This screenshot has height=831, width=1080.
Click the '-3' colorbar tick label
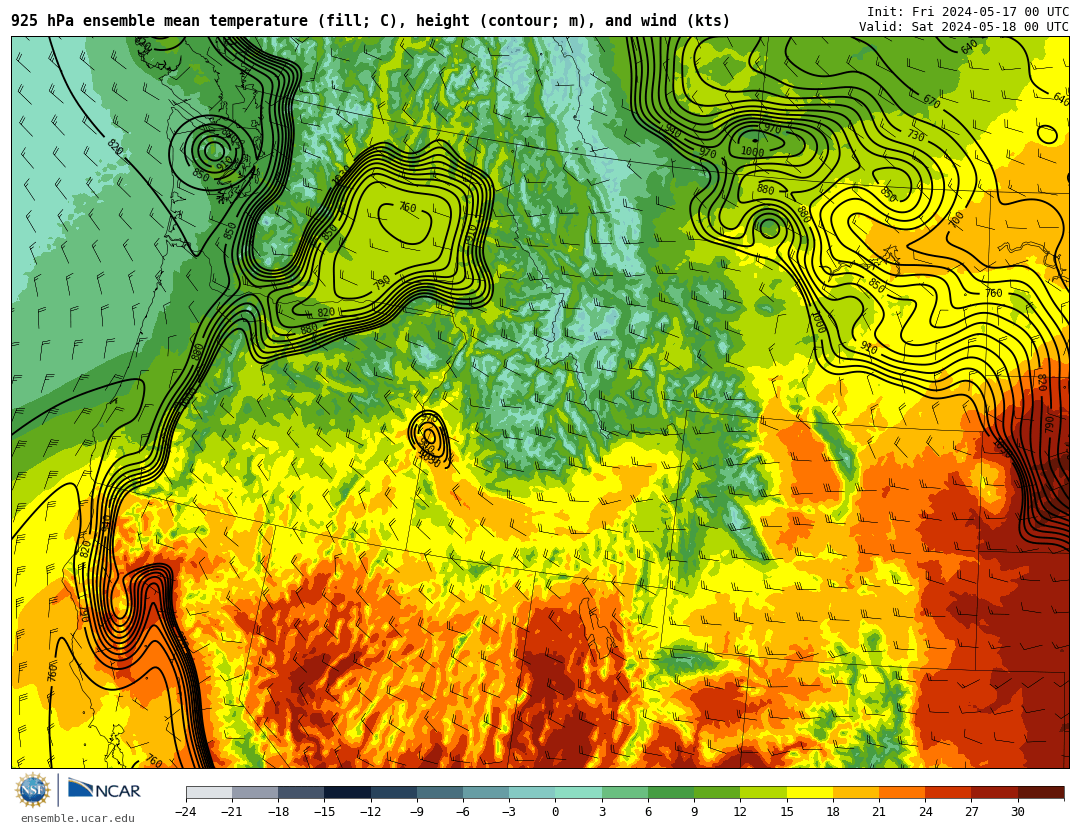point(509,812)
